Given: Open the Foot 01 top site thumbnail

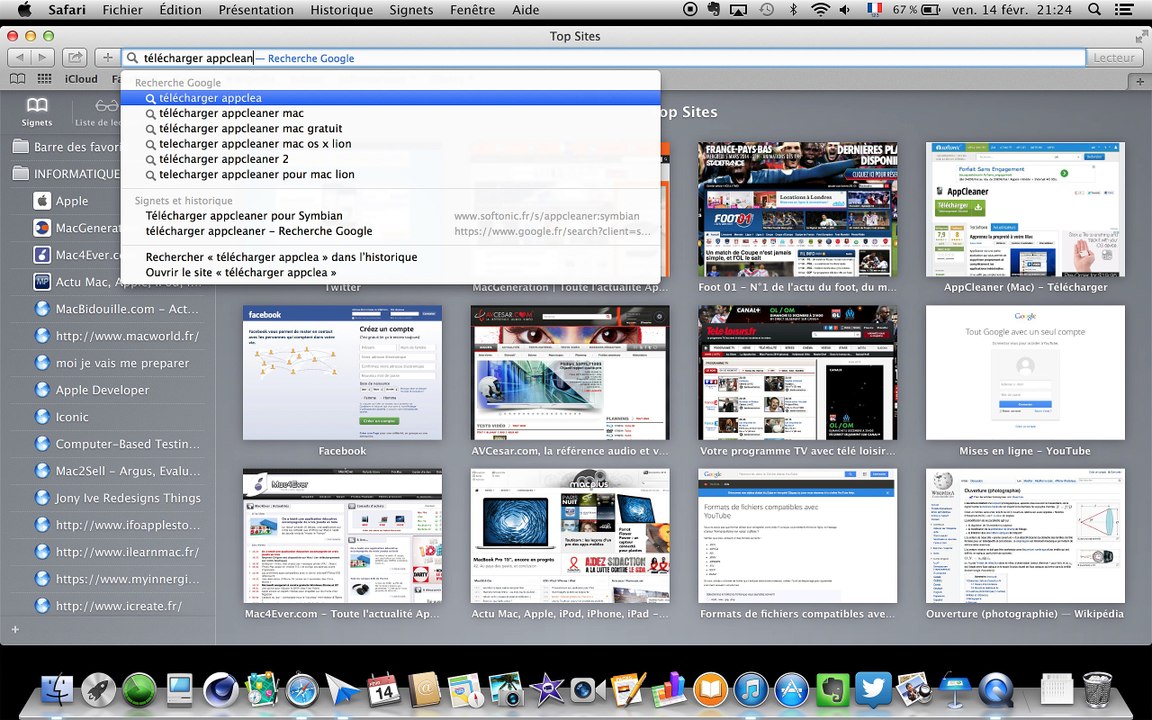Looking at the screenshot, I should (x=798, y=209).
